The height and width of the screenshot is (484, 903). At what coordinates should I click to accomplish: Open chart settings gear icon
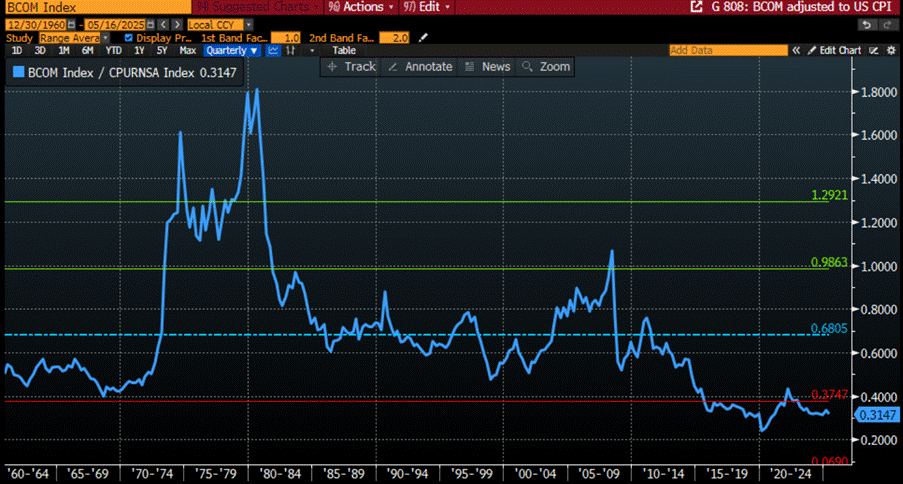(x=890, y=50)
